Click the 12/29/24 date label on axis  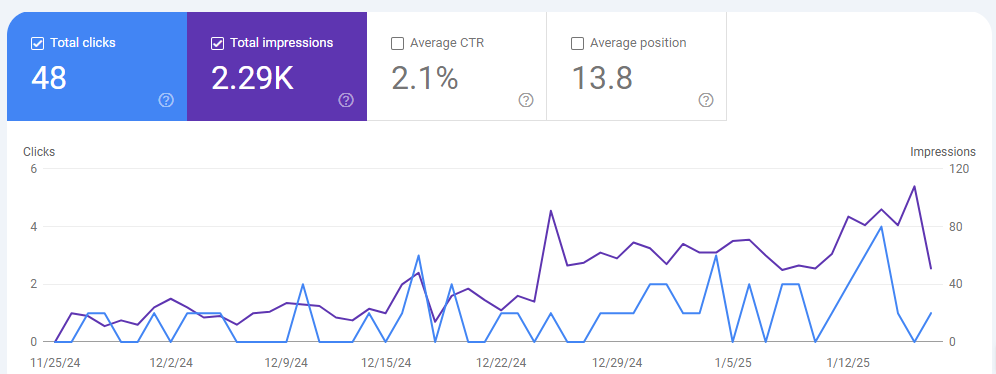click(x=617, y=363)
